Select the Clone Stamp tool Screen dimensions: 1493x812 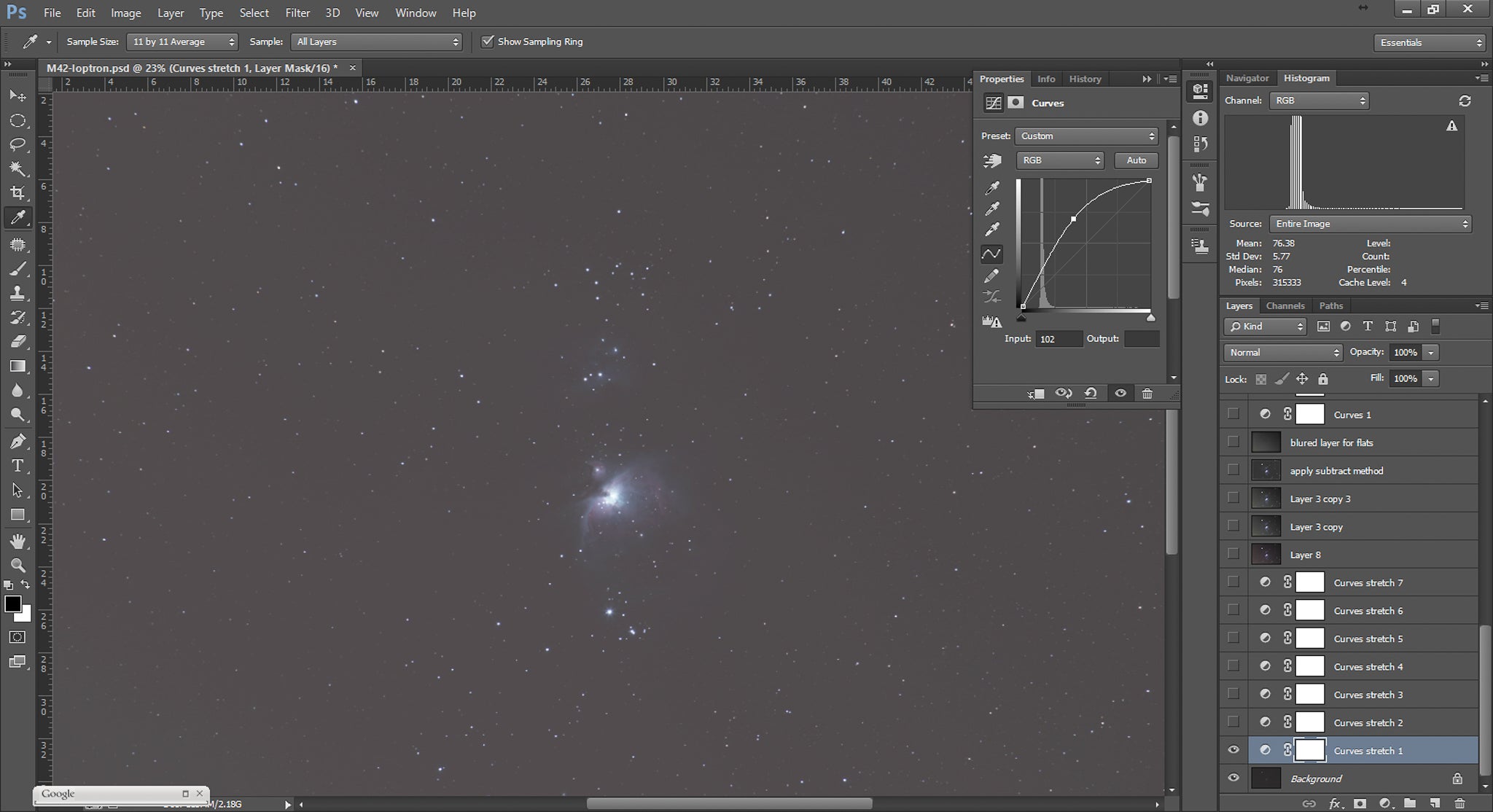pyautogui.click(x=18, y=292)
